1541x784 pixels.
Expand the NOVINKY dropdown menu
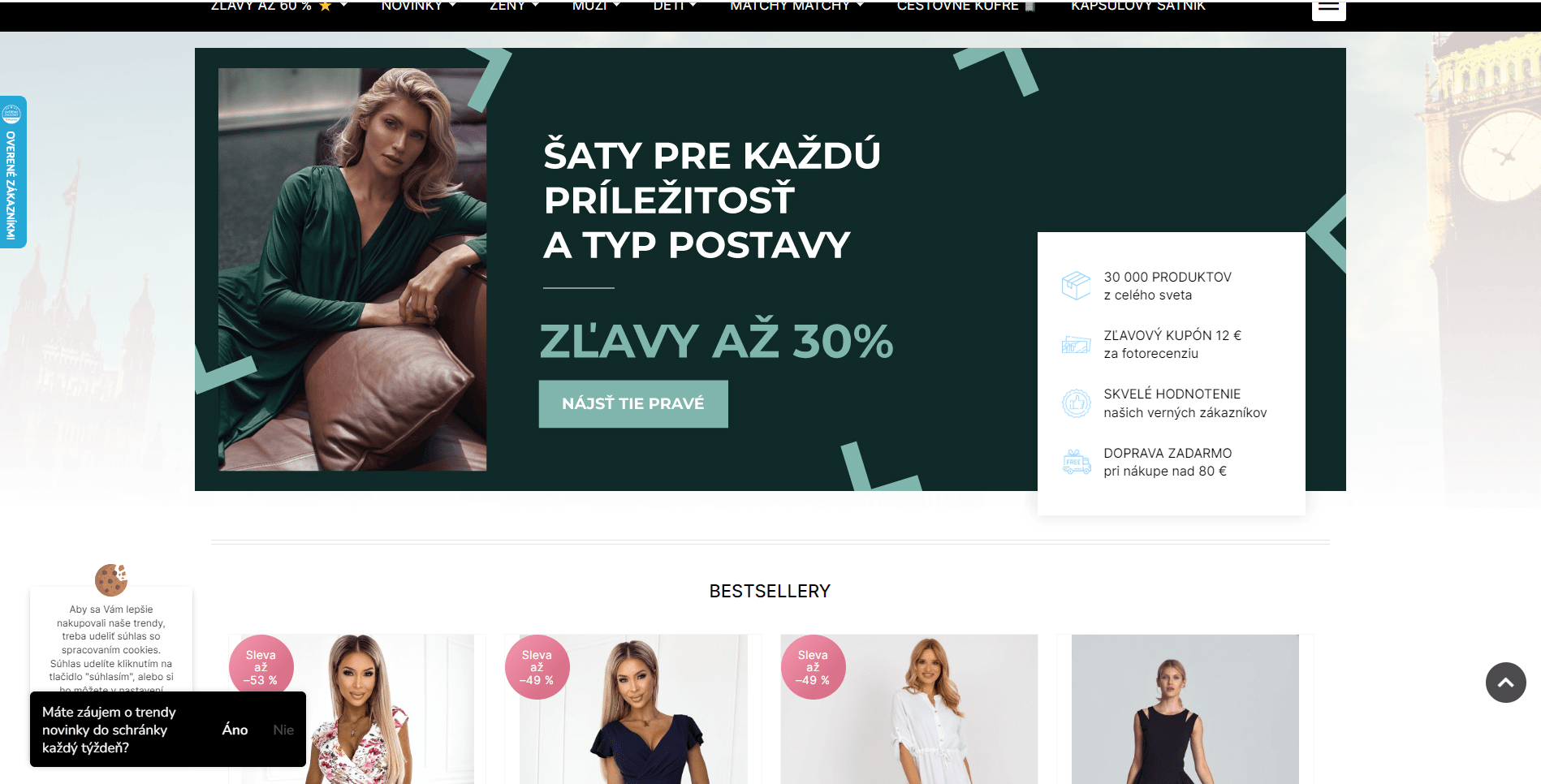(418, 6)
